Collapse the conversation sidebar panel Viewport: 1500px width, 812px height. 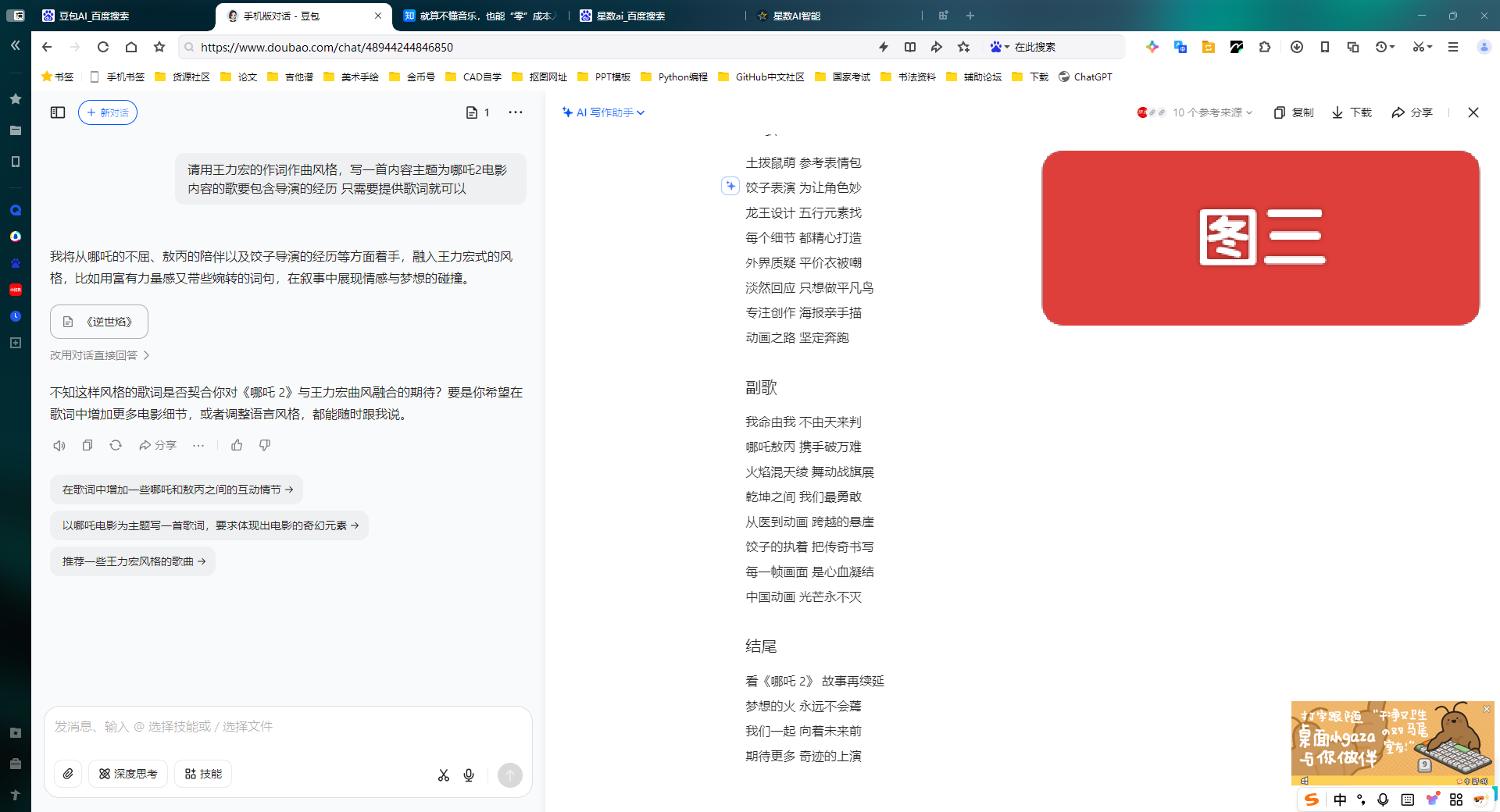pos(57,112)
